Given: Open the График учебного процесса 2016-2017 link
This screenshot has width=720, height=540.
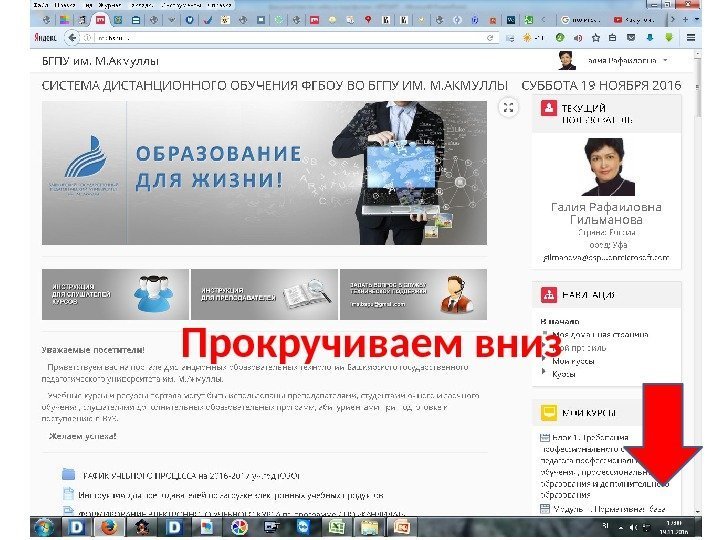Looking at the screenshot, I should point(192,476).
